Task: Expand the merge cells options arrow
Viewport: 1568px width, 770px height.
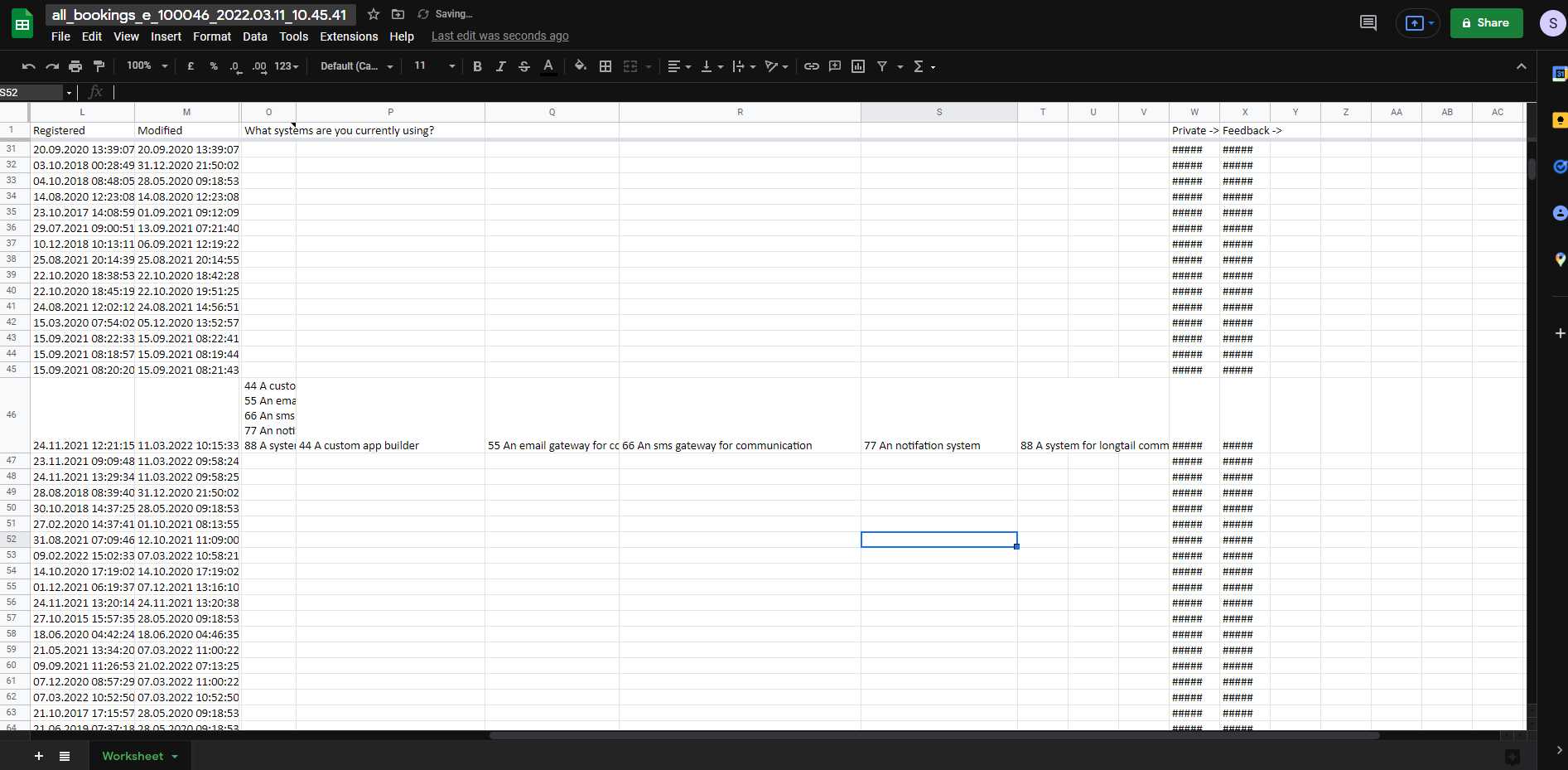Action: point(649,66)
